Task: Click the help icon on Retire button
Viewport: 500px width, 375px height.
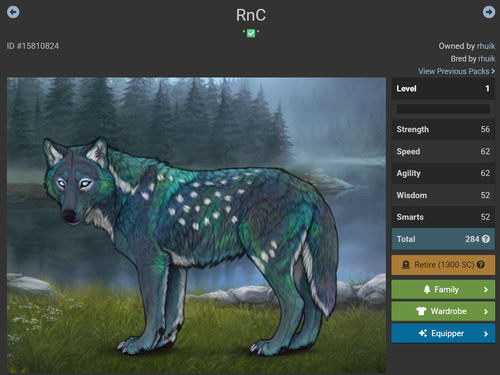Action: point(481,265)
